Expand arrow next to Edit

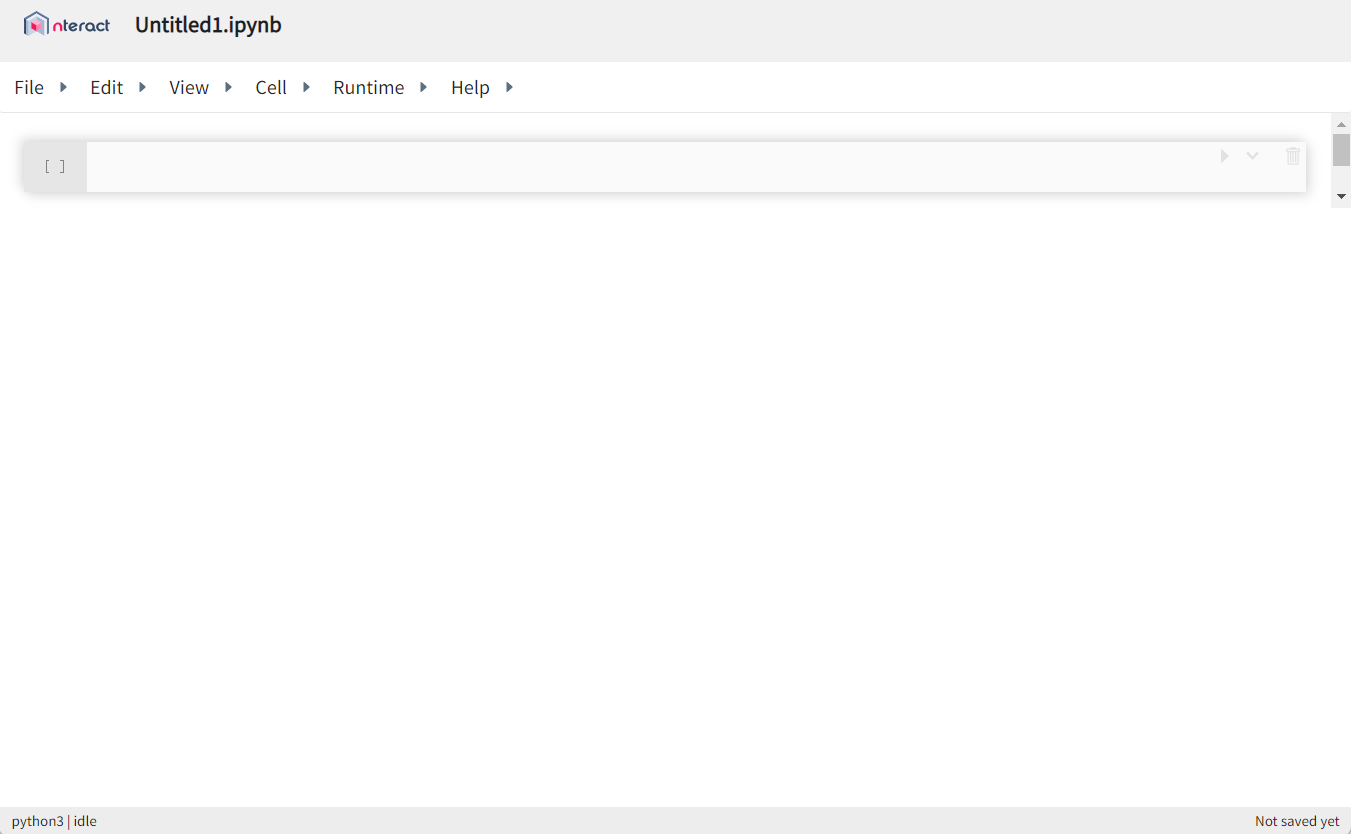coord(142,87)
